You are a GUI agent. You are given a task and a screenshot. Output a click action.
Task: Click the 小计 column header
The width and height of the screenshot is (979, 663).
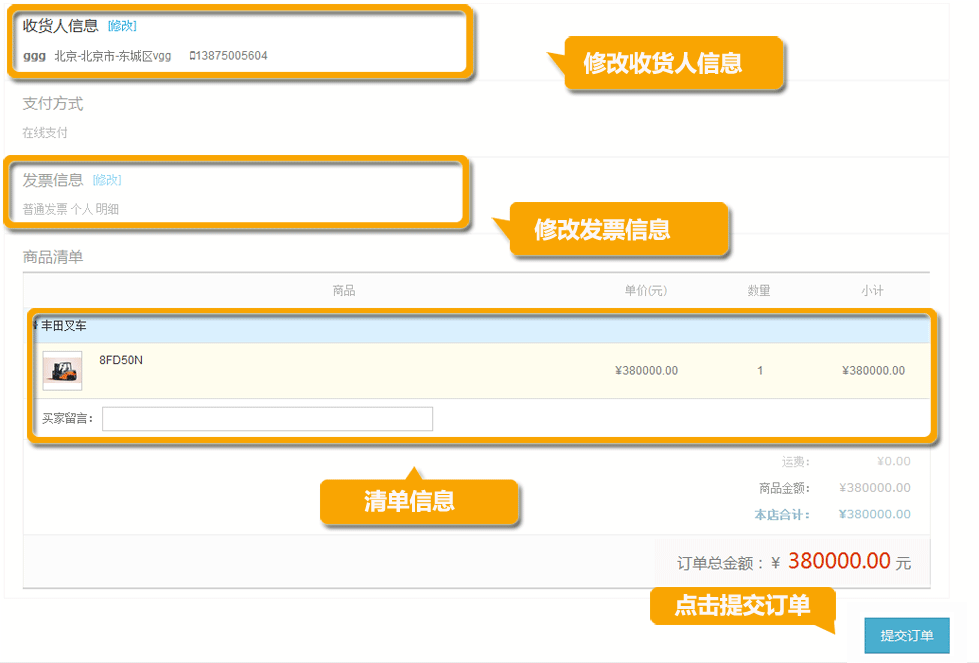coord(872,290)
